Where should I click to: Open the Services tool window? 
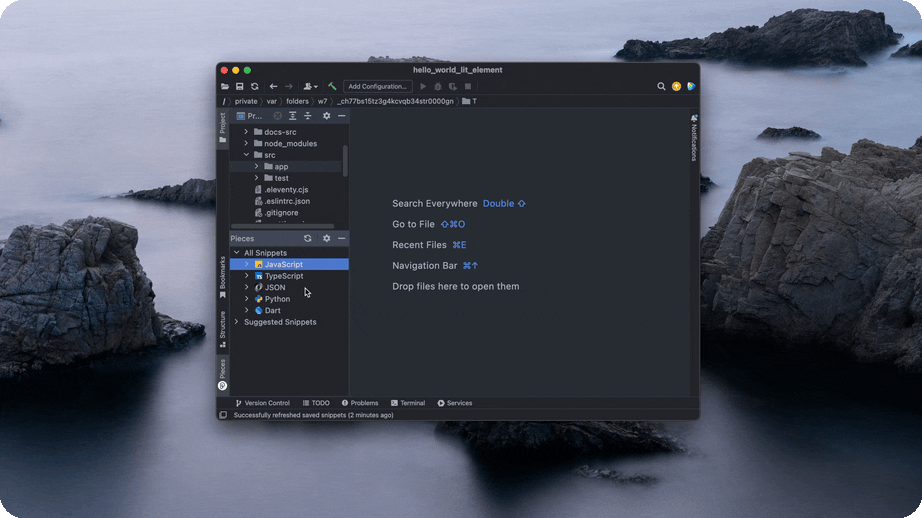[455, 403]
